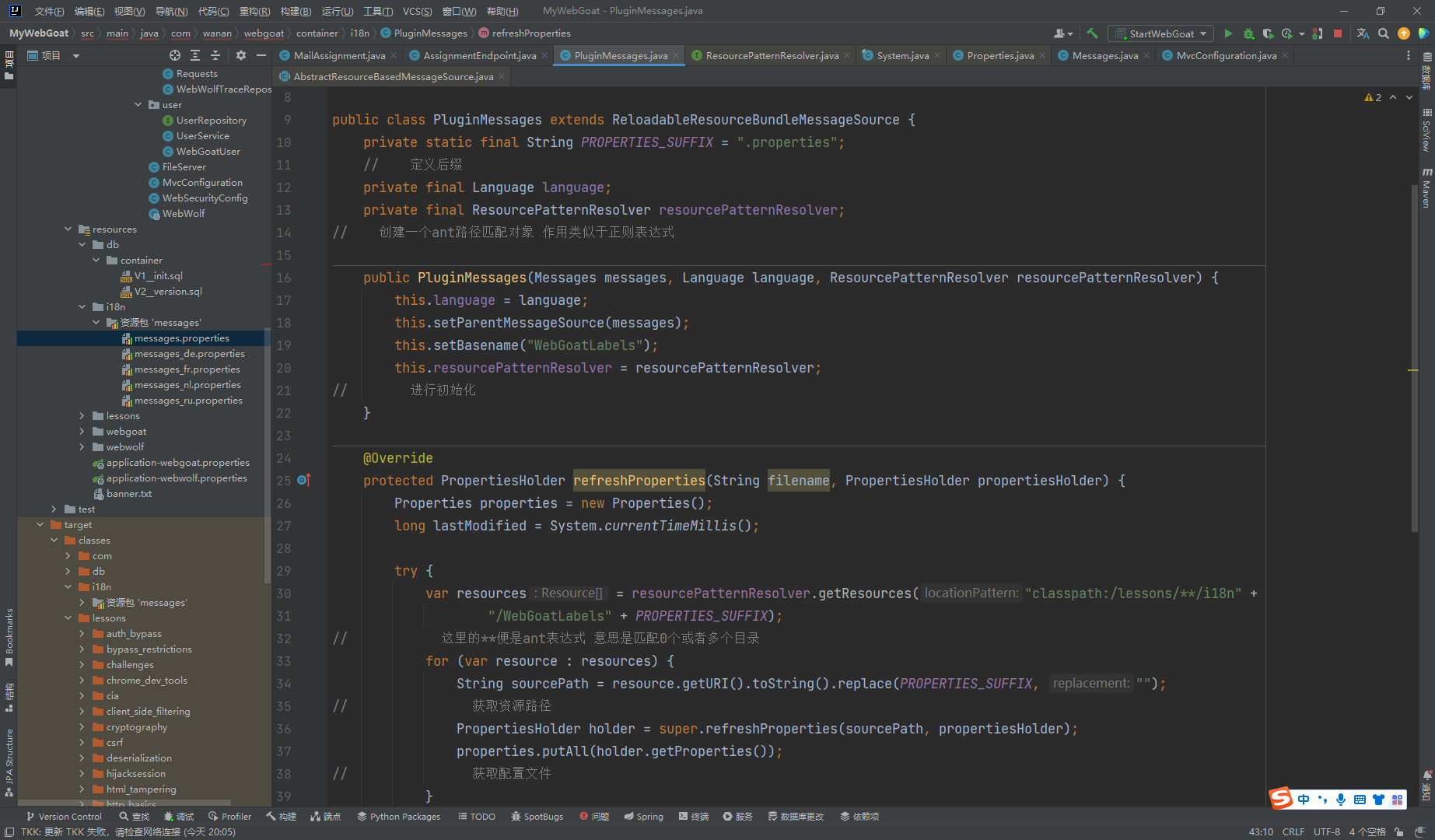Toggle Sogou Chinese input mode
Image resolution: width=1435 pixels, height=840 pixels.
pos(1304,800)
